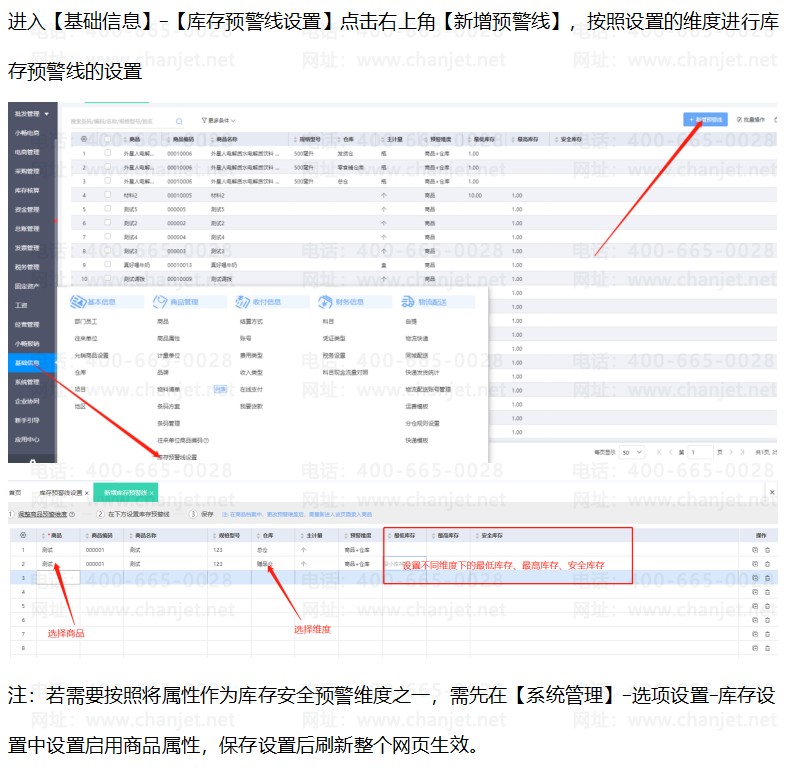This screenshot has width=795, height=778.
Task: Check the checkbox for row 3
Action: 107,181
